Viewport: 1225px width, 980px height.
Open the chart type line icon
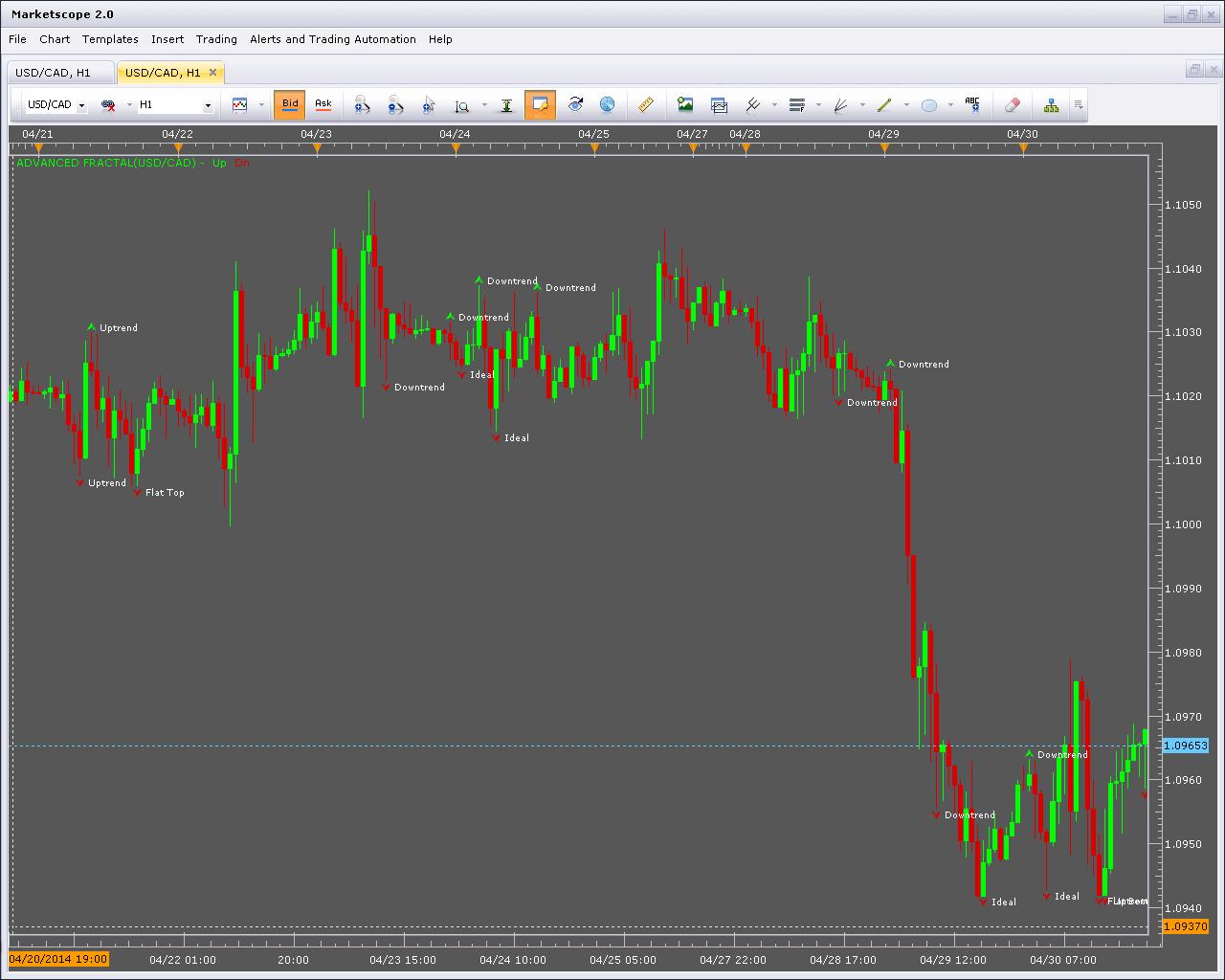click(239, 105)
